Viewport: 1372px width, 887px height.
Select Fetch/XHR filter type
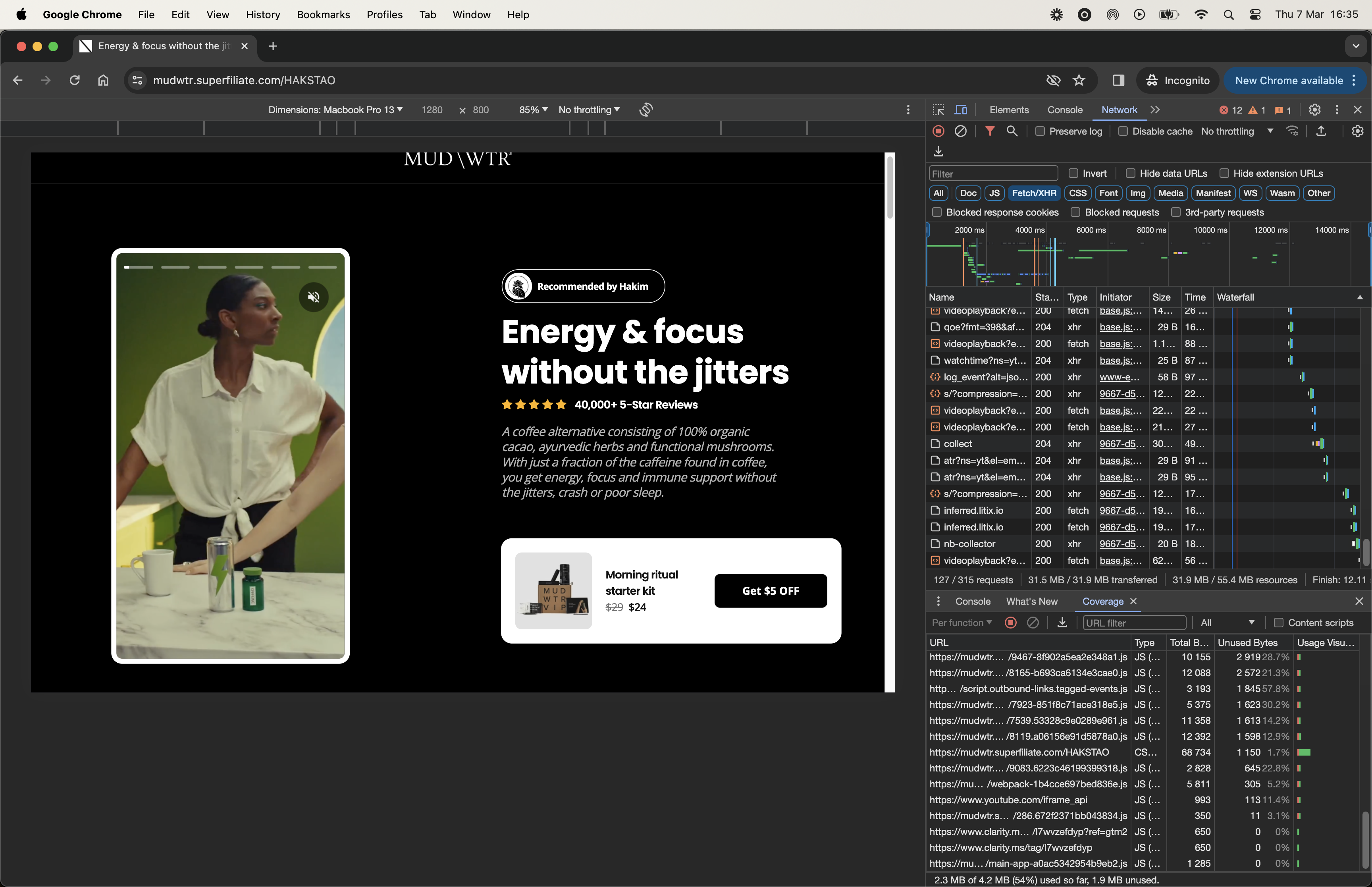[x=1034, y=193]
